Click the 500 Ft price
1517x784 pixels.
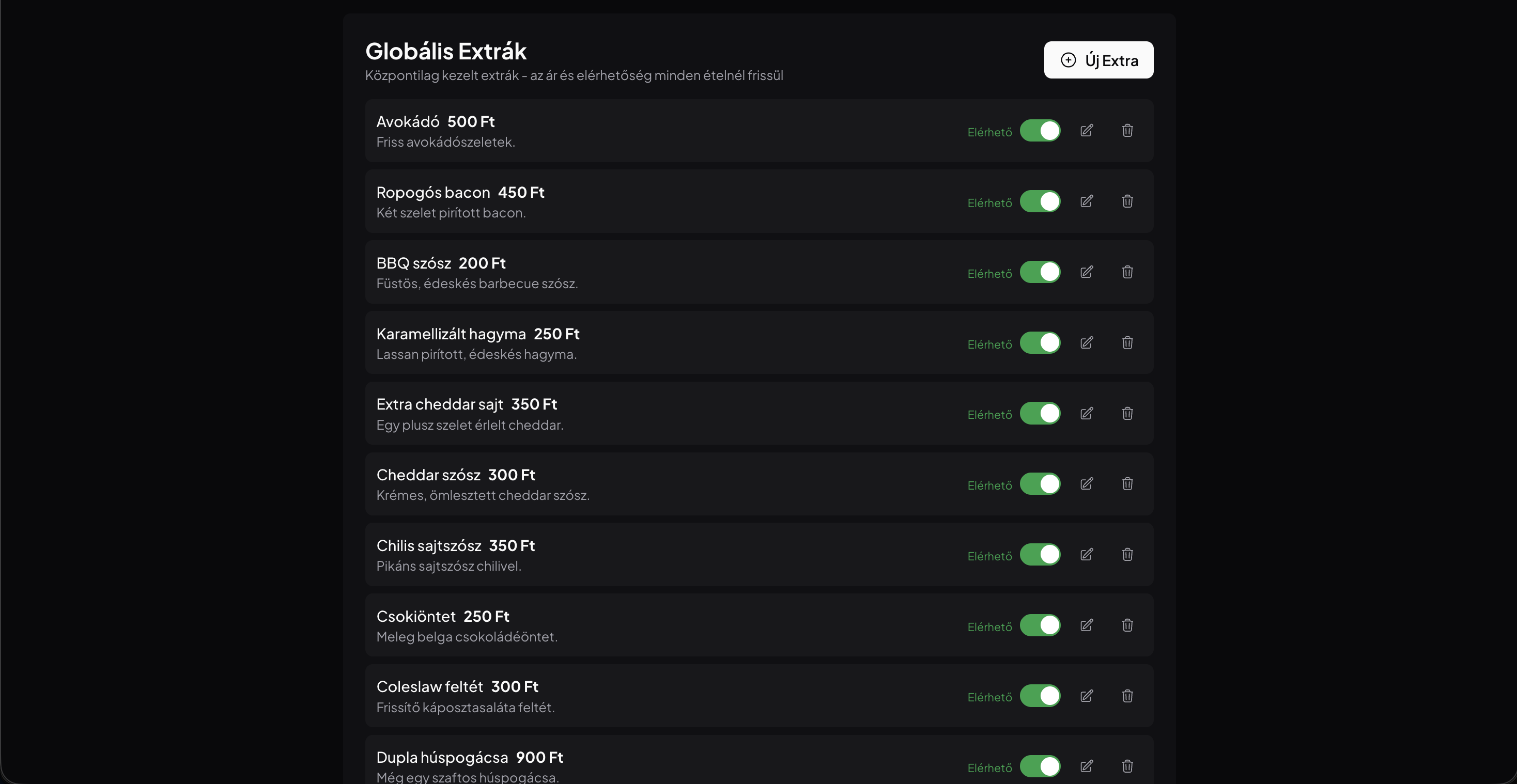(x=471, y=122)
